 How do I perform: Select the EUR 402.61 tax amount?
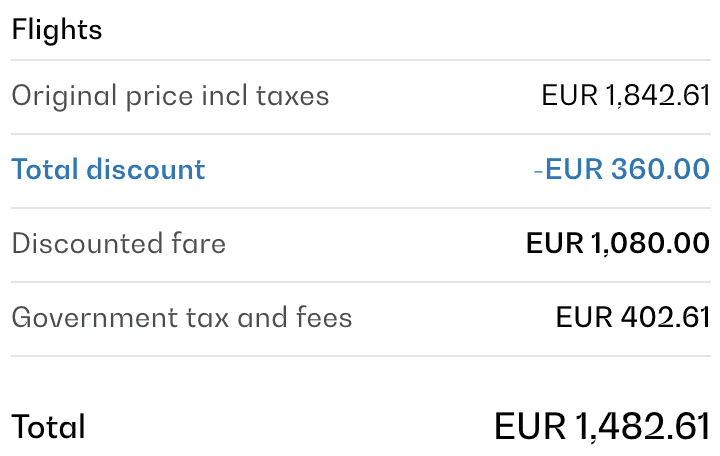coord(632,318)
